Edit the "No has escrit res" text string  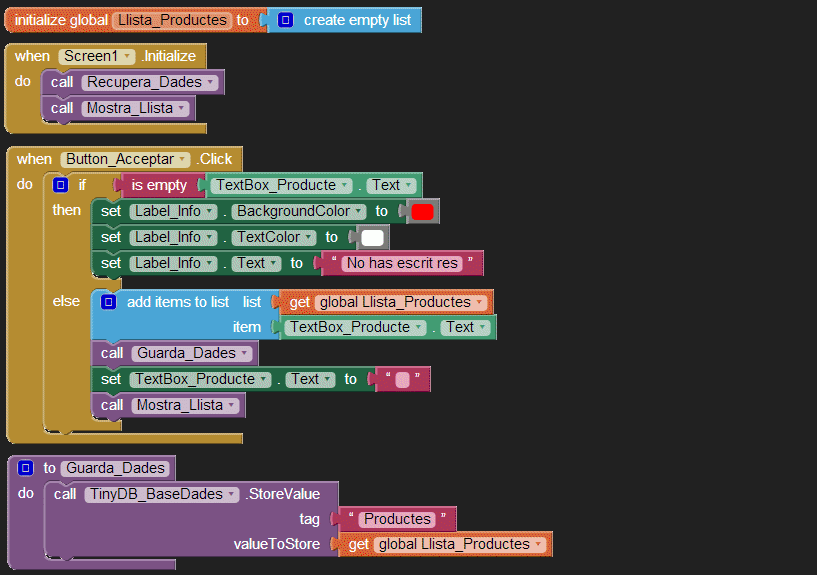coord(400,263)
